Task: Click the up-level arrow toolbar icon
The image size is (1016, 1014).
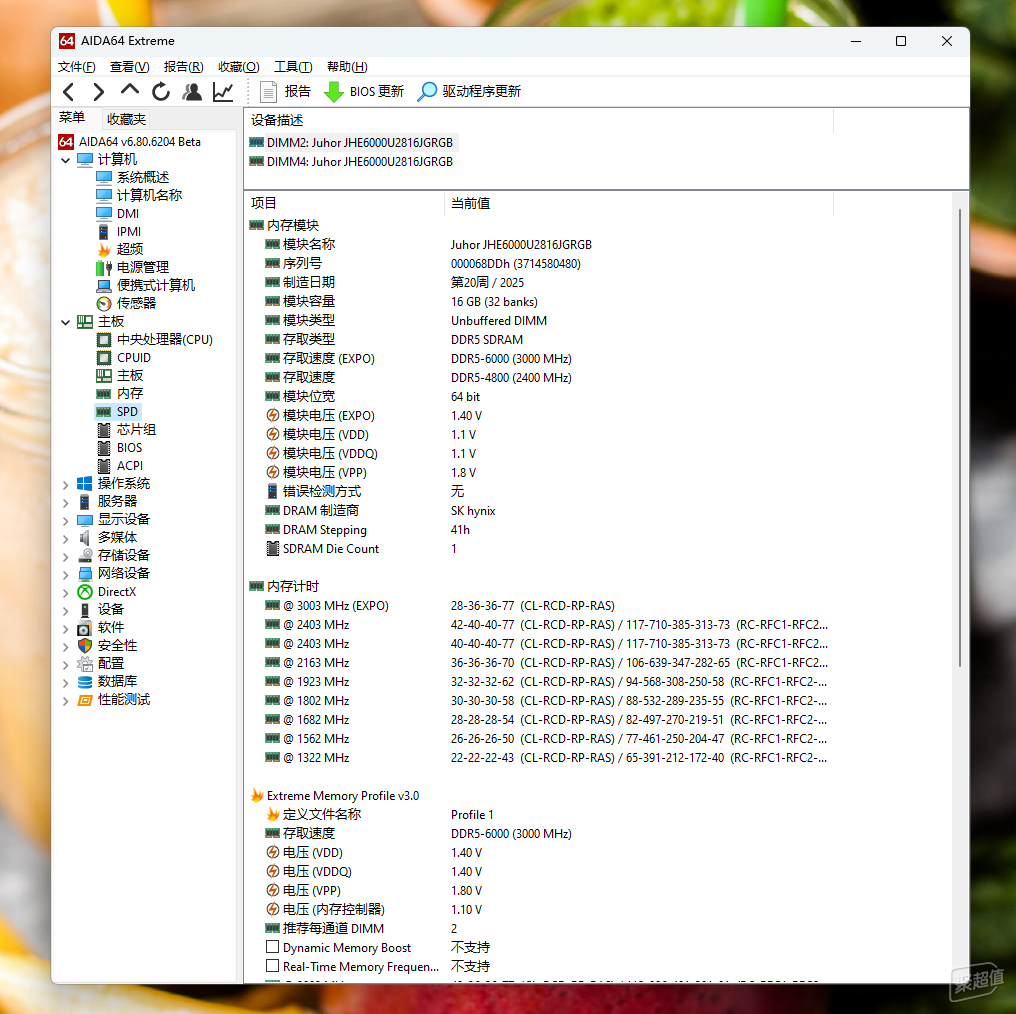Action: tap(130, 91)
